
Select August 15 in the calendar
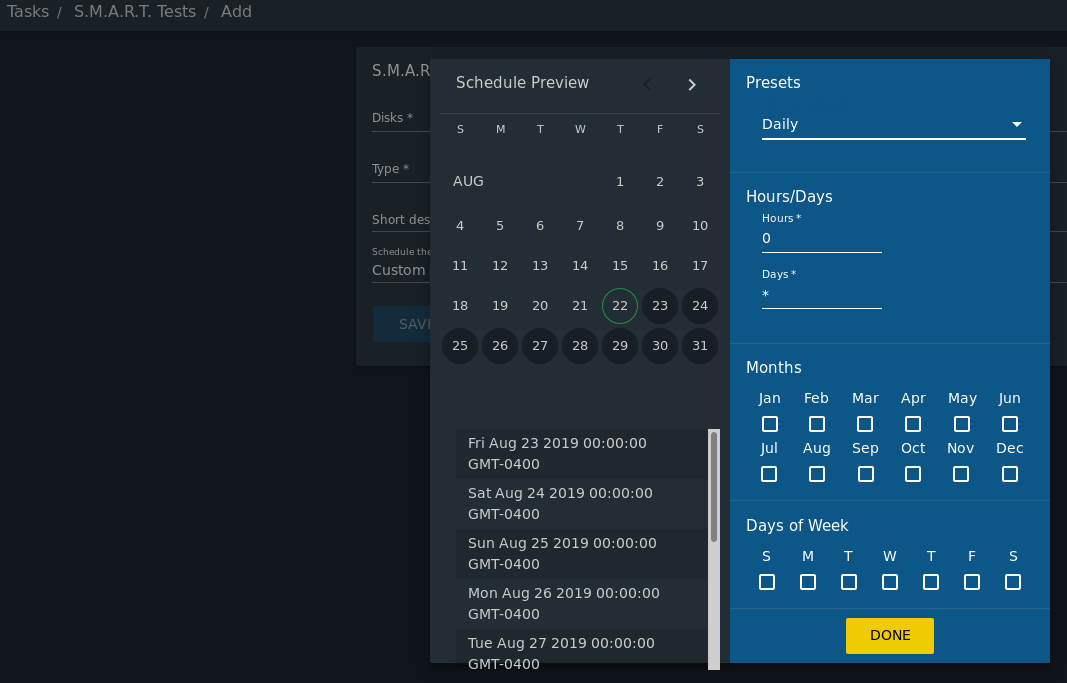[619, 266]
